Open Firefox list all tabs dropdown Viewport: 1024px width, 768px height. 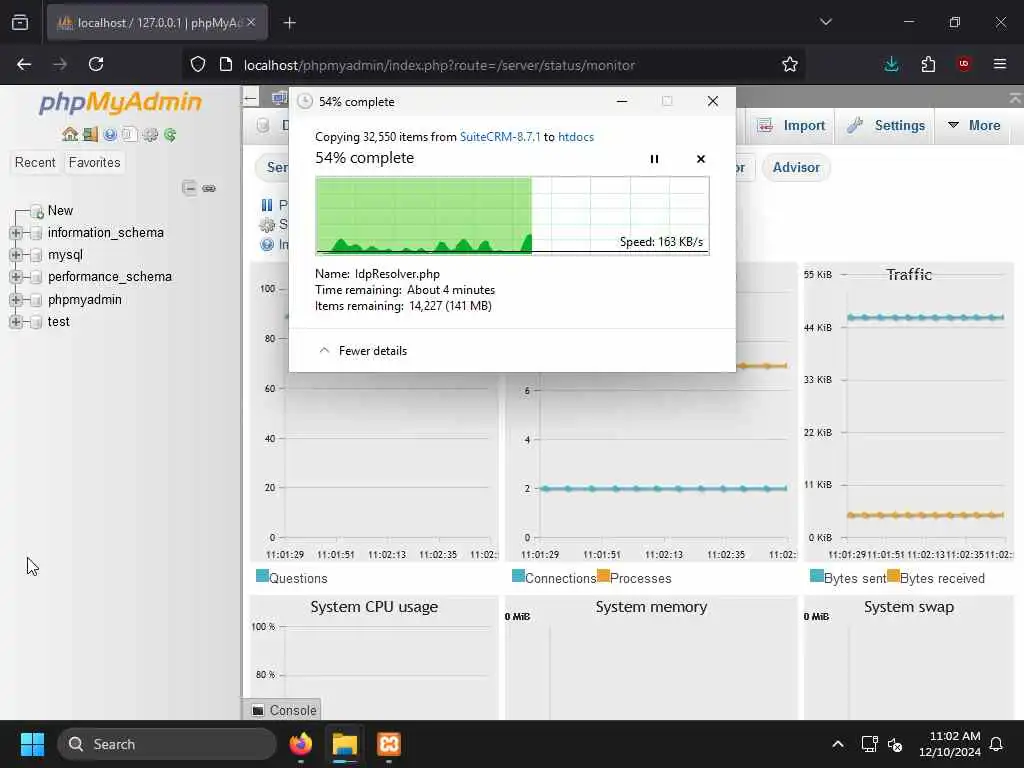click(x=826, y=22)
